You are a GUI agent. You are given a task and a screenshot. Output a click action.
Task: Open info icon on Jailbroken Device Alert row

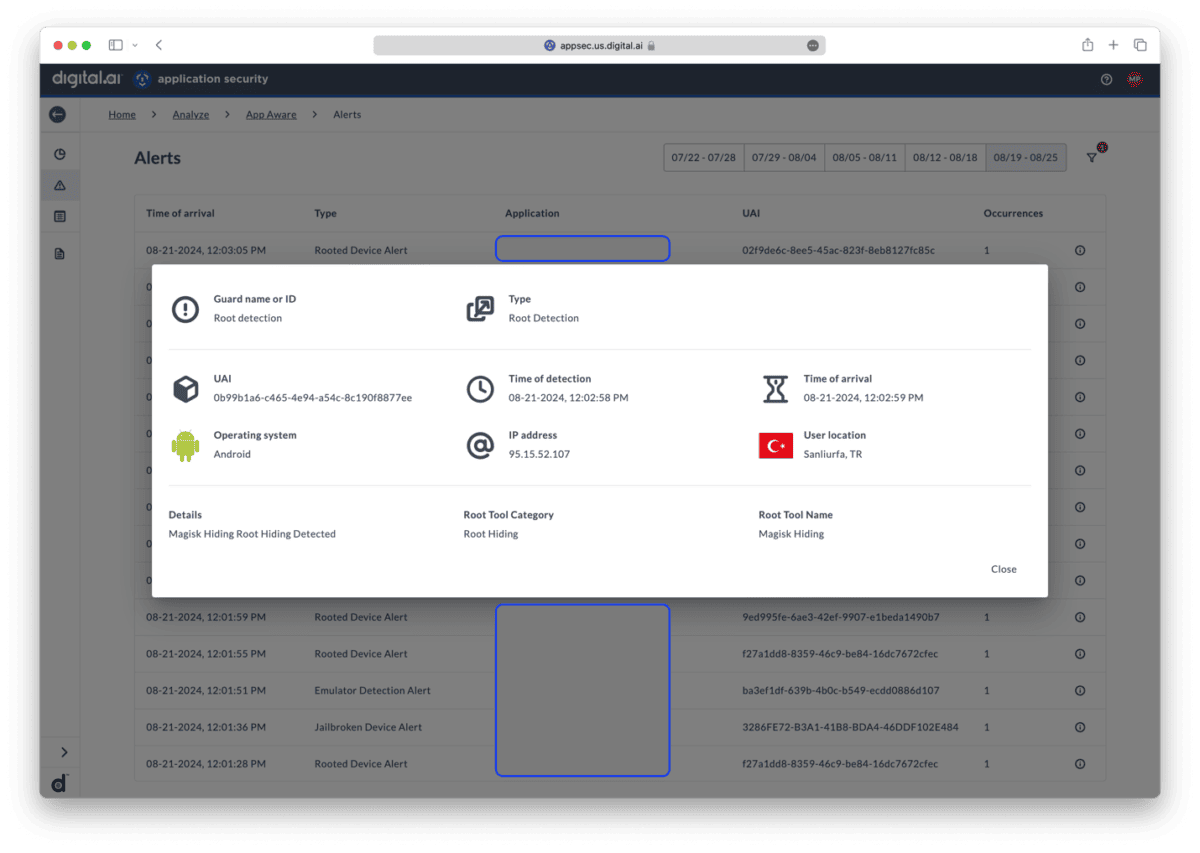pos(1080,727)
